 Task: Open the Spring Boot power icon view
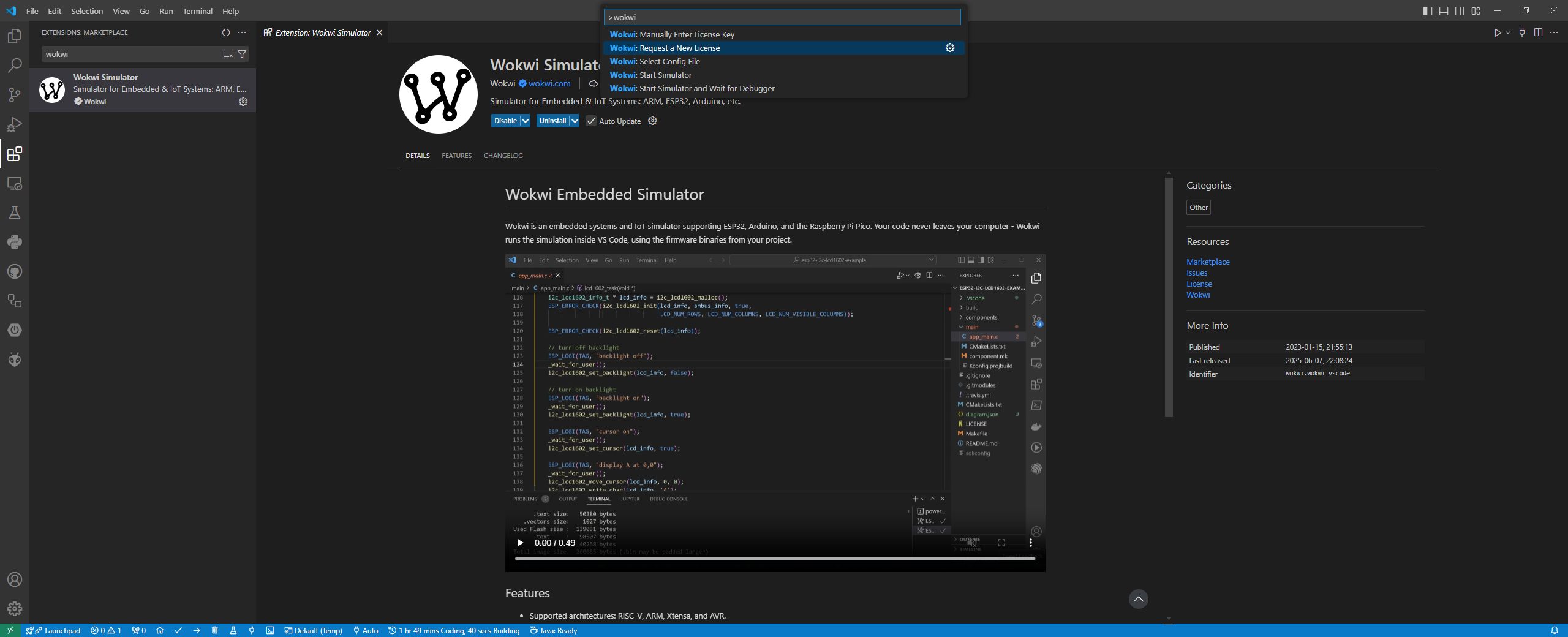click(x=15, y=330)
